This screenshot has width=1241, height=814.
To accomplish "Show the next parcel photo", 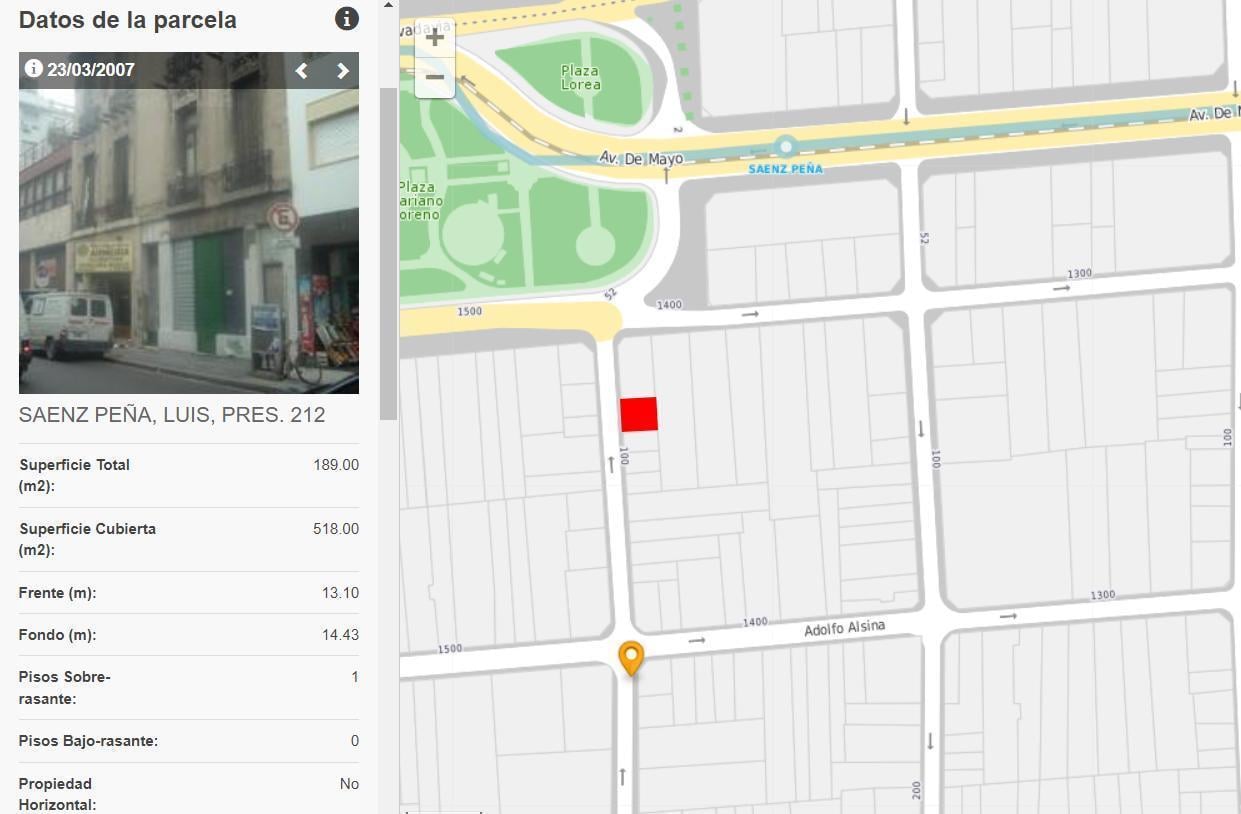I will pyautogui.click(x=343, y=70).
